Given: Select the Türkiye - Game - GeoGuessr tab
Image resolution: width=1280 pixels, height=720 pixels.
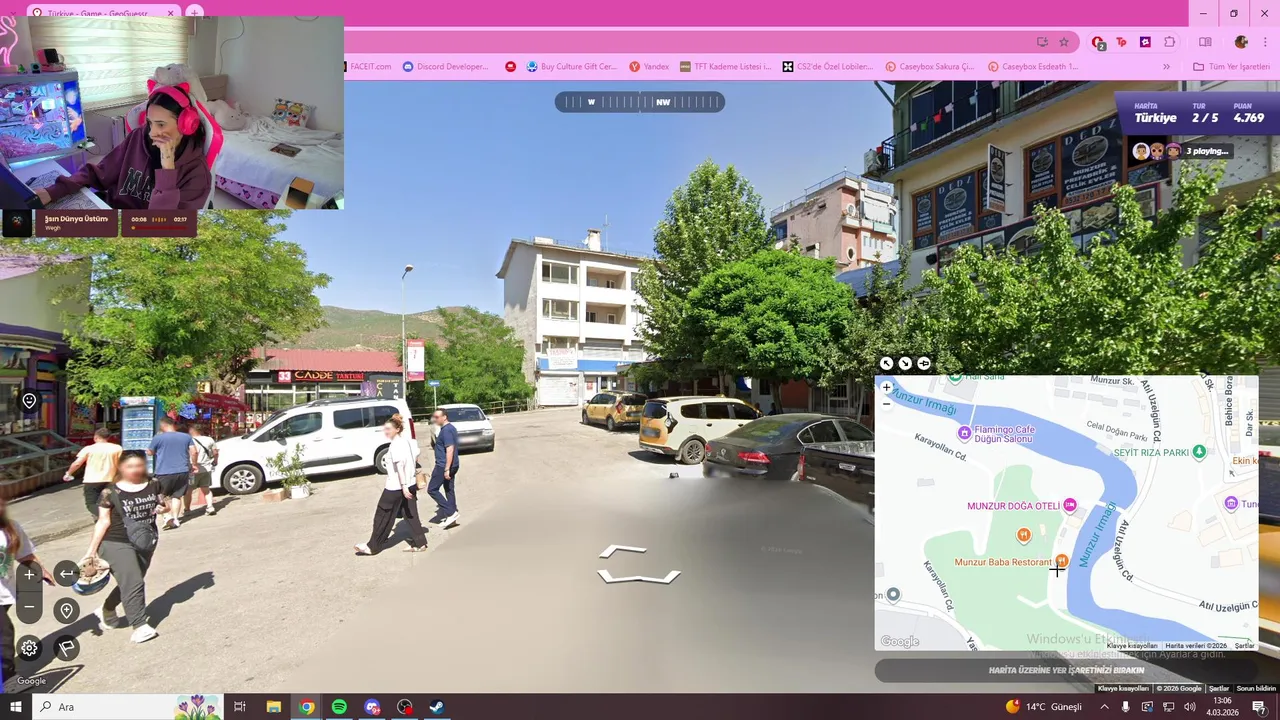Looking at the screenshot, I should tap(103, 13).
